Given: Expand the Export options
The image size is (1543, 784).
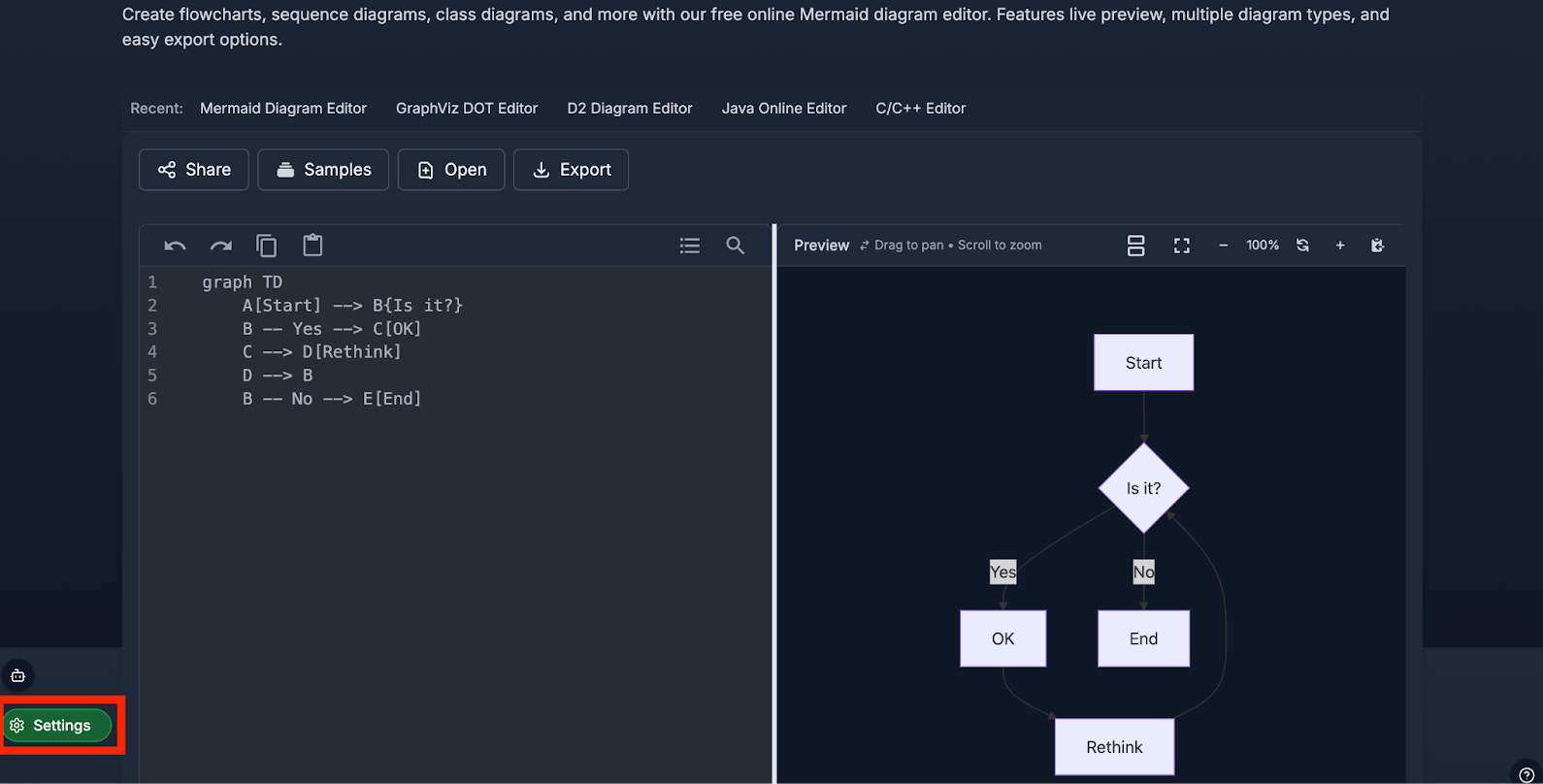Looking at the screenshot, I should tap(571, 170).
